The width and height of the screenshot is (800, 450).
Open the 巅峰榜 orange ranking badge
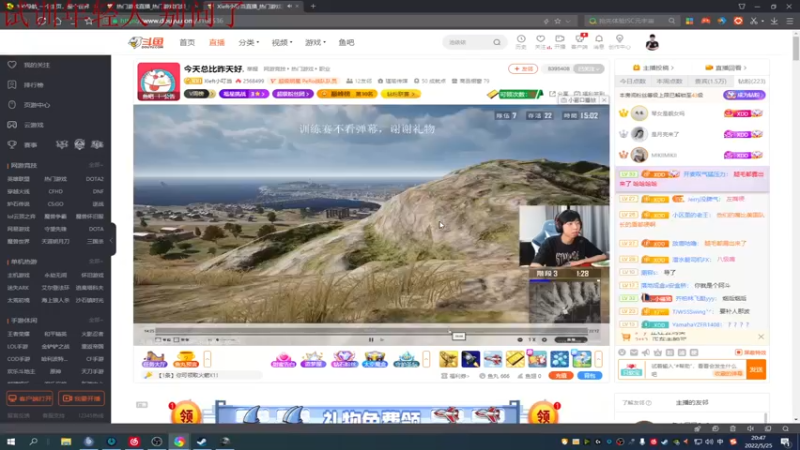pos(347,94)
